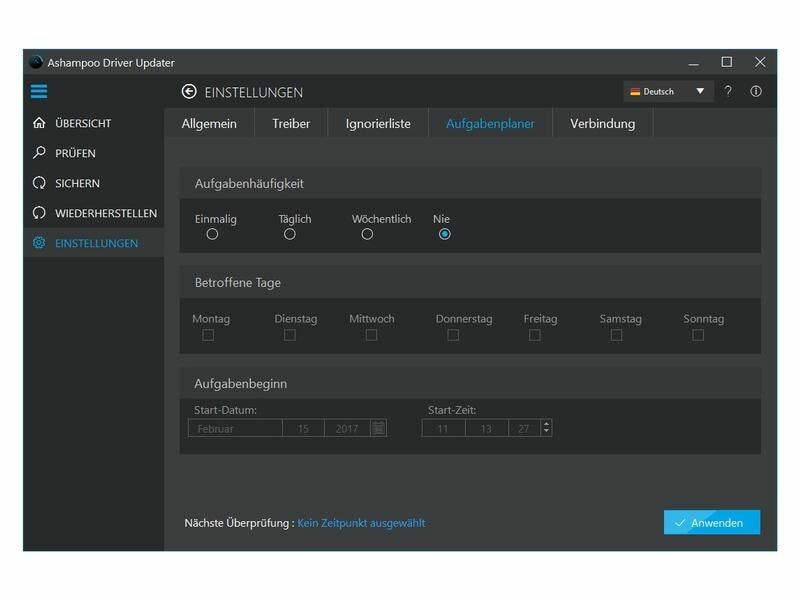Open Prüfen via the magnifier icon
Viewport: 800px width, 600px height.
click(x=39, y=153)
